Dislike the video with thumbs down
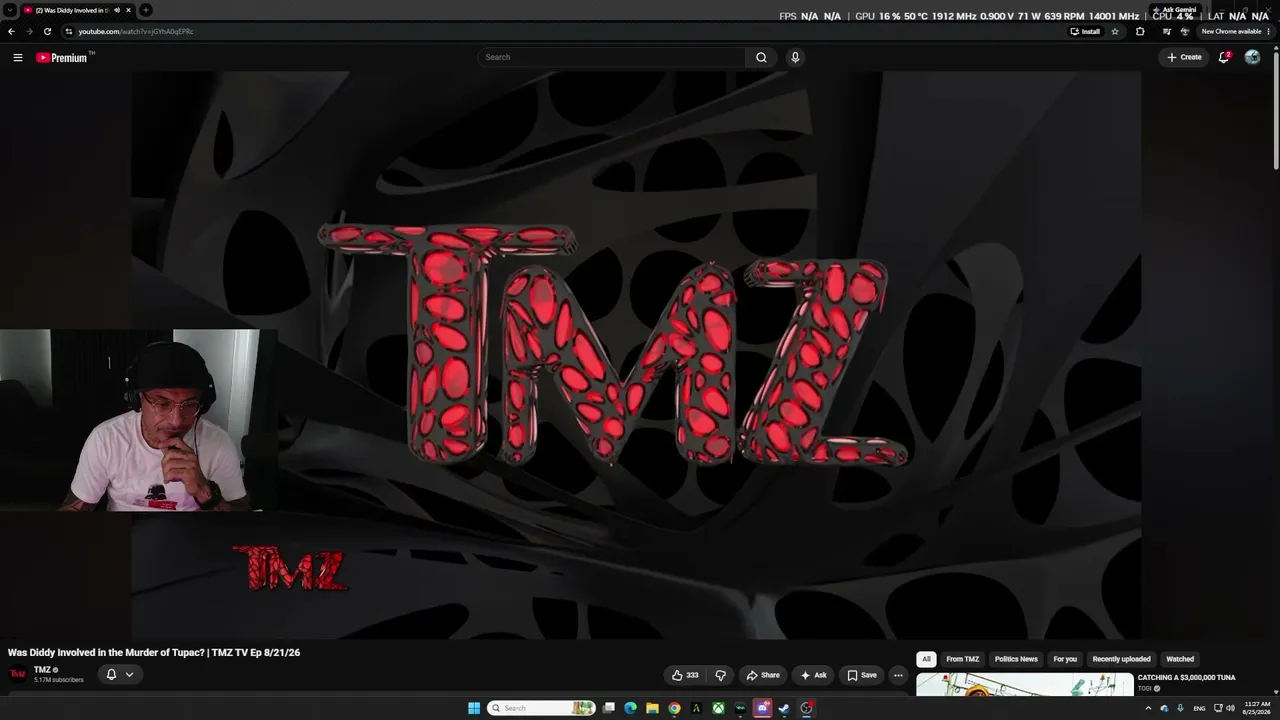 point(720,675)
